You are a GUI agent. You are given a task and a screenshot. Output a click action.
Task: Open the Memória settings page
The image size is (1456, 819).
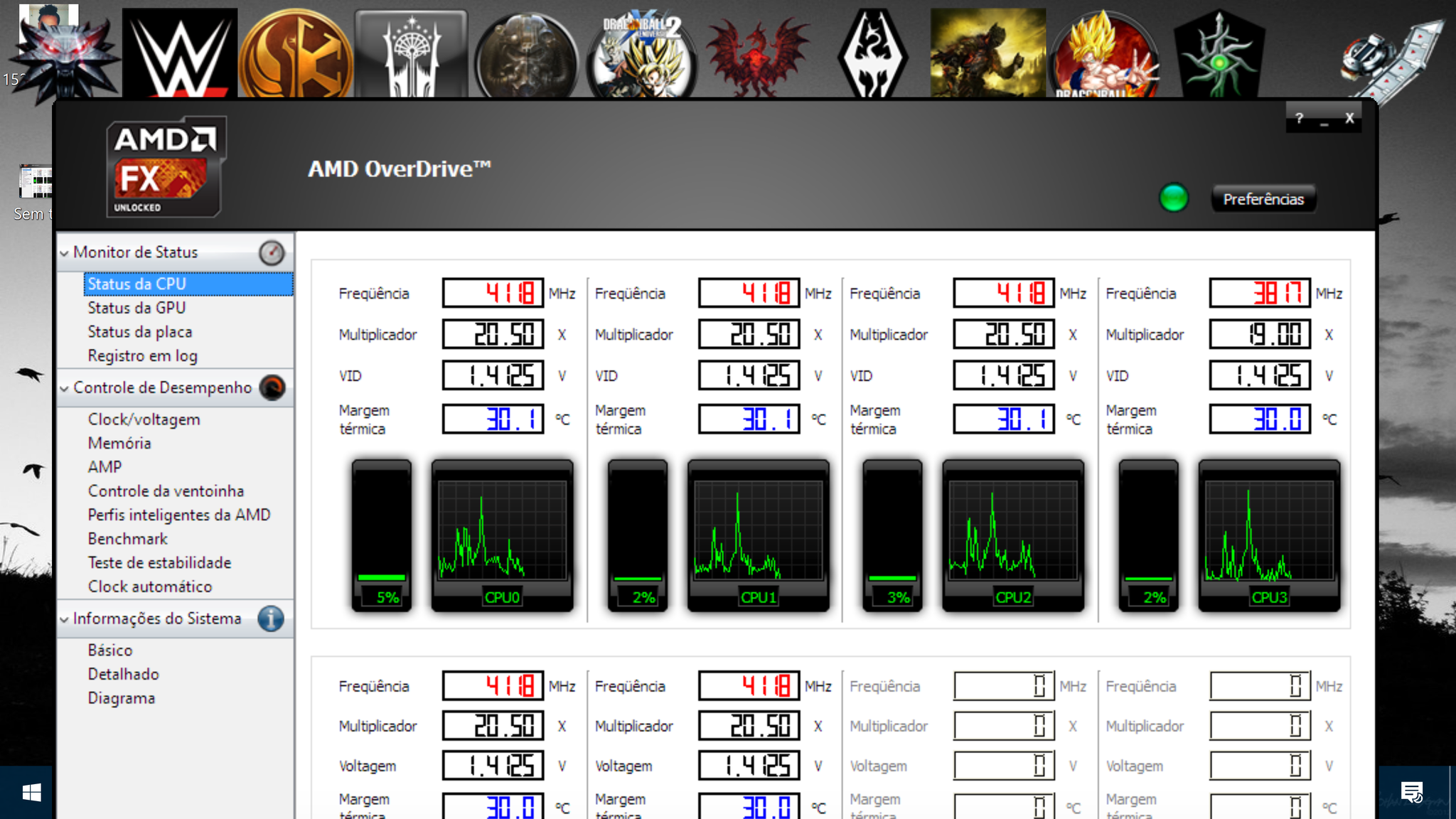(x=119, y=443)
